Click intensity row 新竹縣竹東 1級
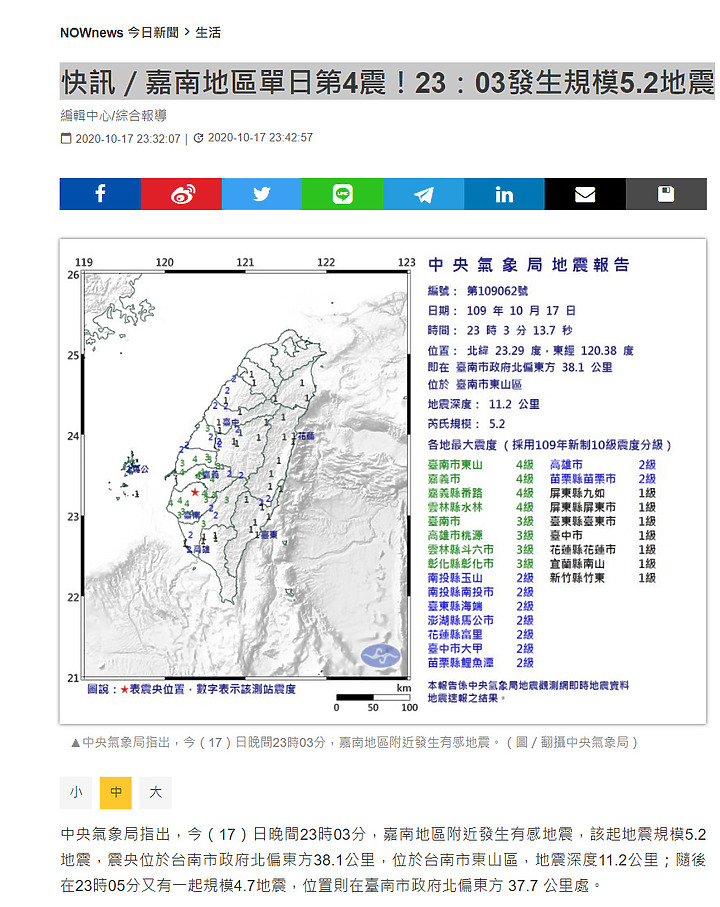 click(603, 578)
